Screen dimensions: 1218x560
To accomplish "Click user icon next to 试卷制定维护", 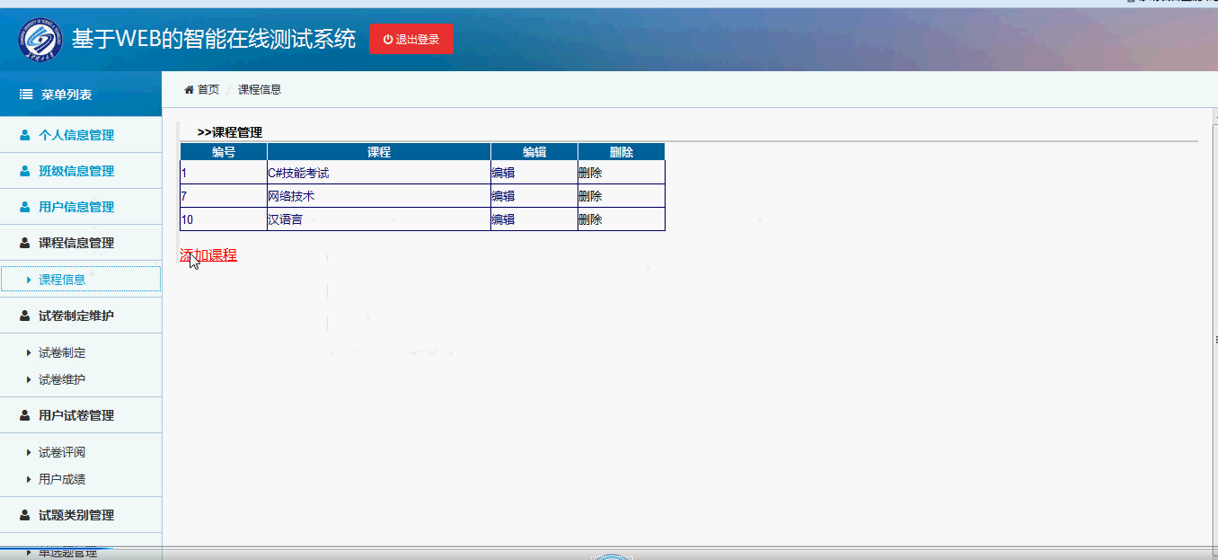I will click(25, 316).
